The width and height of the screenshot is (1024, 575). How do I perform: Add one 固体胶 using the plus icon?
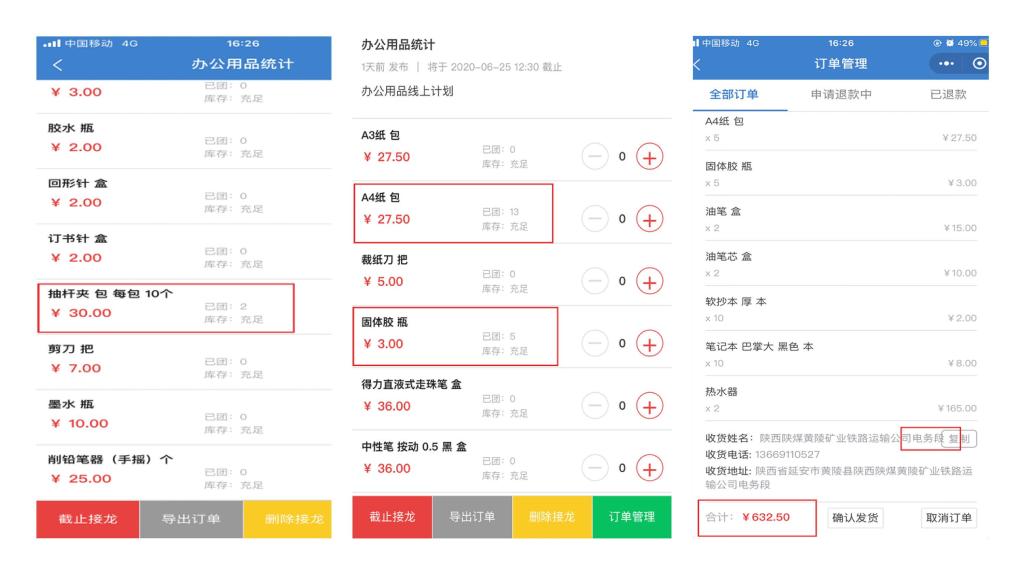click(650, 343)
